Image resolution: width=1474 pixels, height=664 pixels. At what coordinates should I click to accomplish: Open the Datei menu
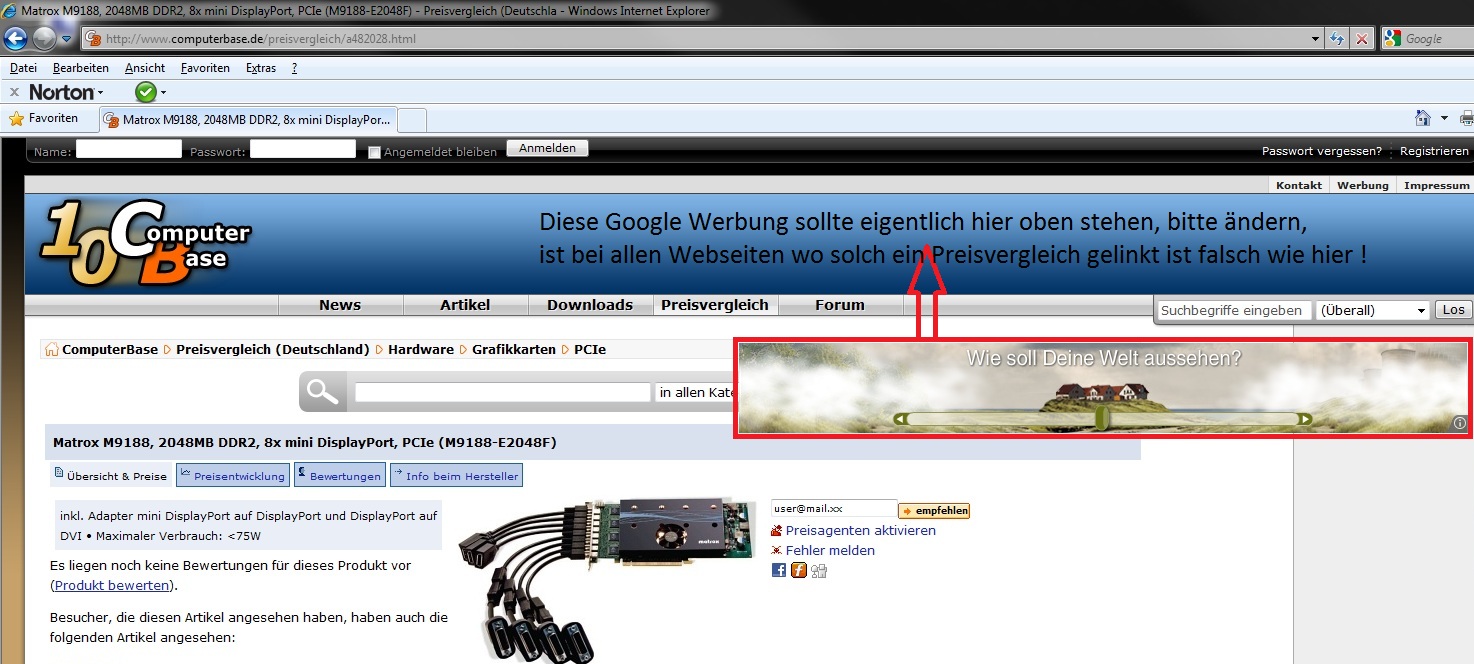(23, 68)
